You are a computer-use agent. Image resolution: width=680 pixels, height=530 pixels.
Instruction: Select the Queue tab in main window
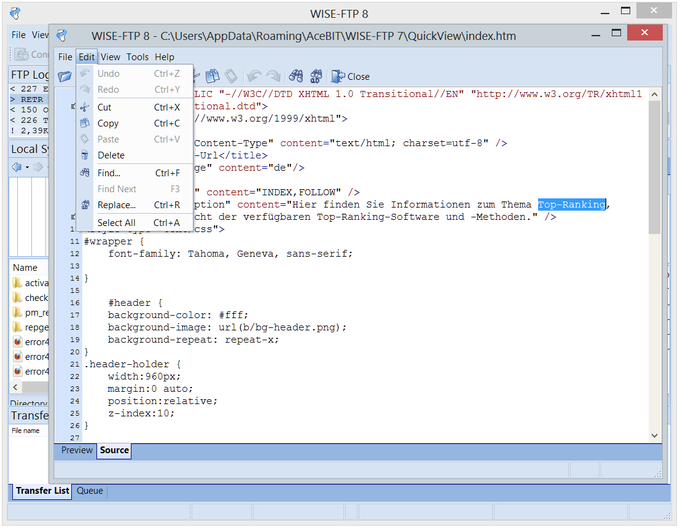(90, 491)
